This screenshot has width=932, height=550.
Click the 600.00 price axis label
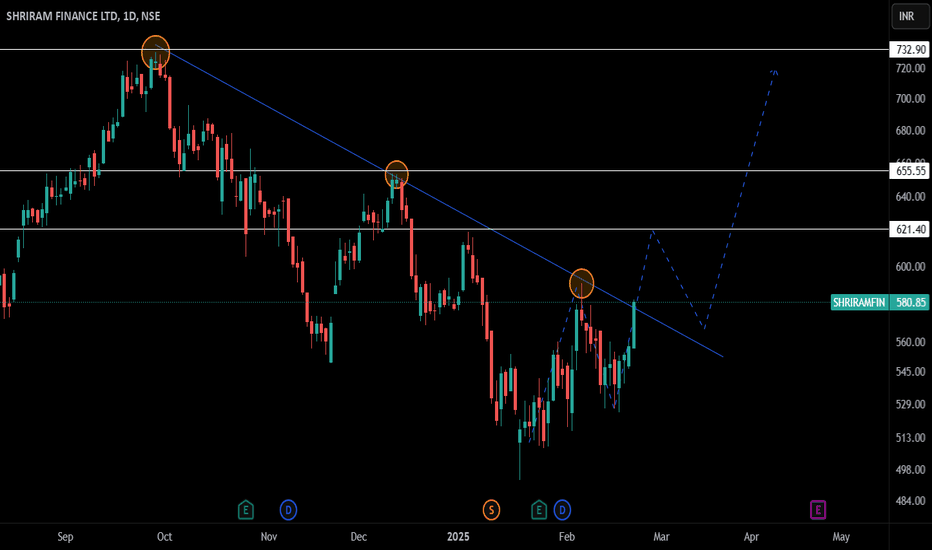point(911,267)
